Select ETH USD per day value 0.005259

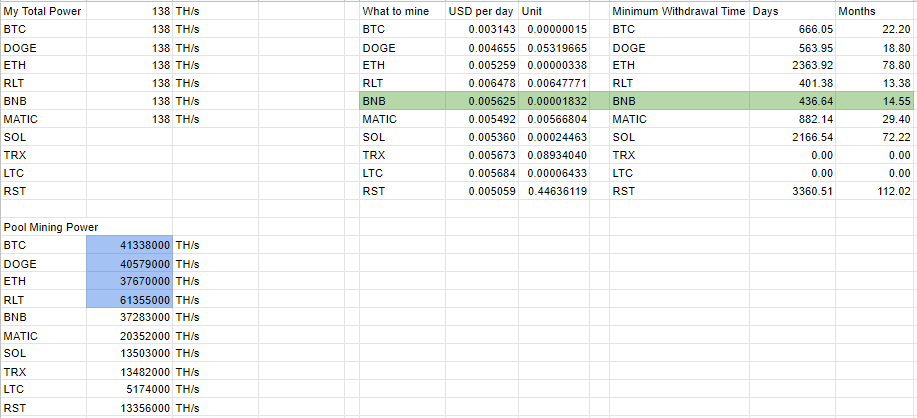pos(481,65)
